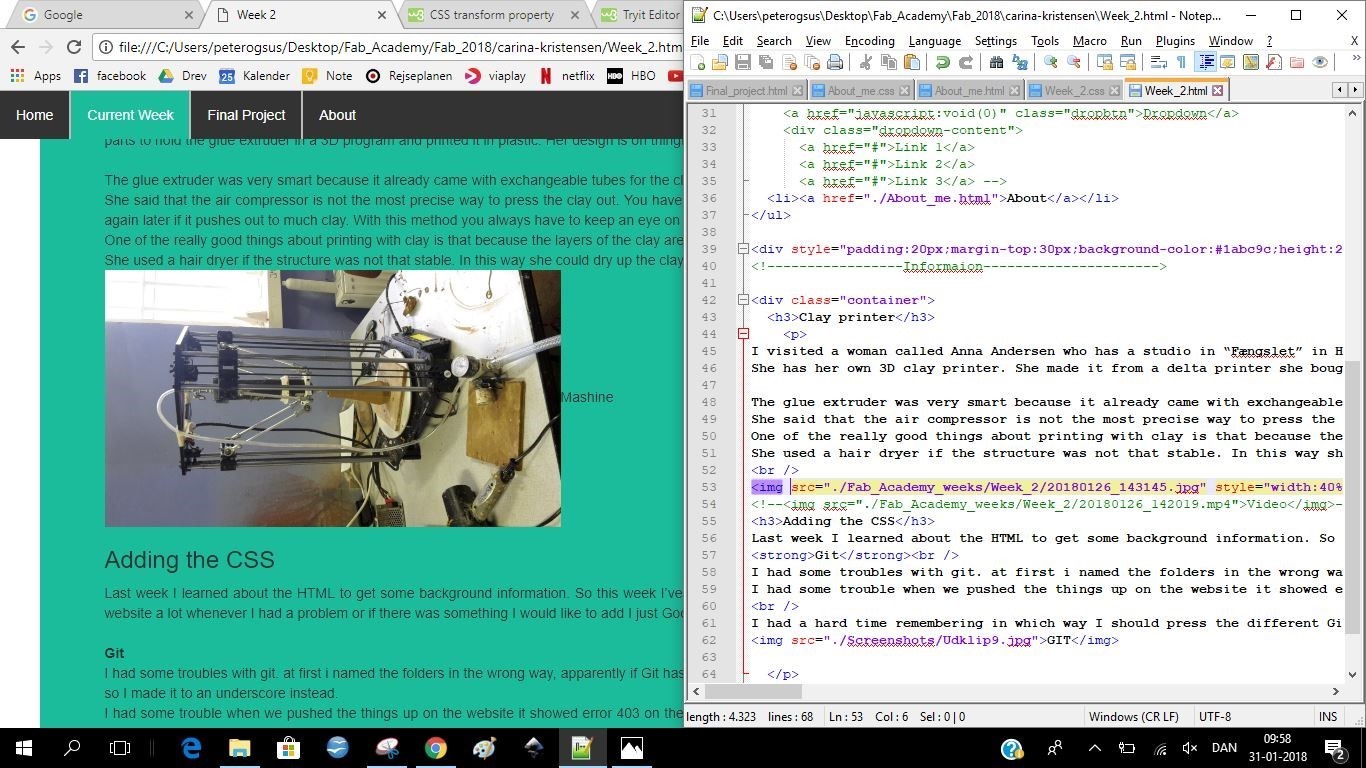The width and height of the screenshot is (1366, 768).
Task: Switch to Chrome on the taskbar
Action: pos(435,748)
